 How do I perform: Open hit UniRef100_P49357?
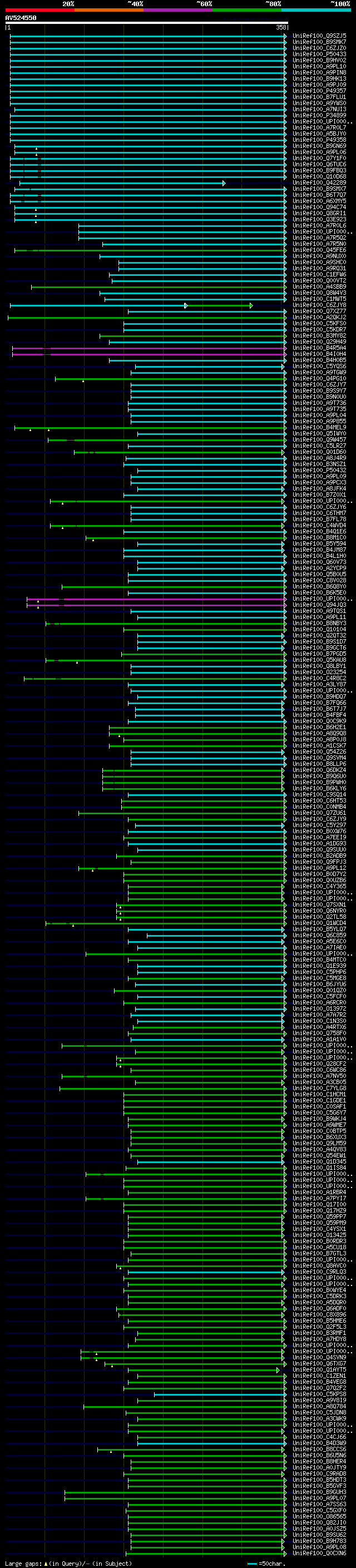pos(319,91)
